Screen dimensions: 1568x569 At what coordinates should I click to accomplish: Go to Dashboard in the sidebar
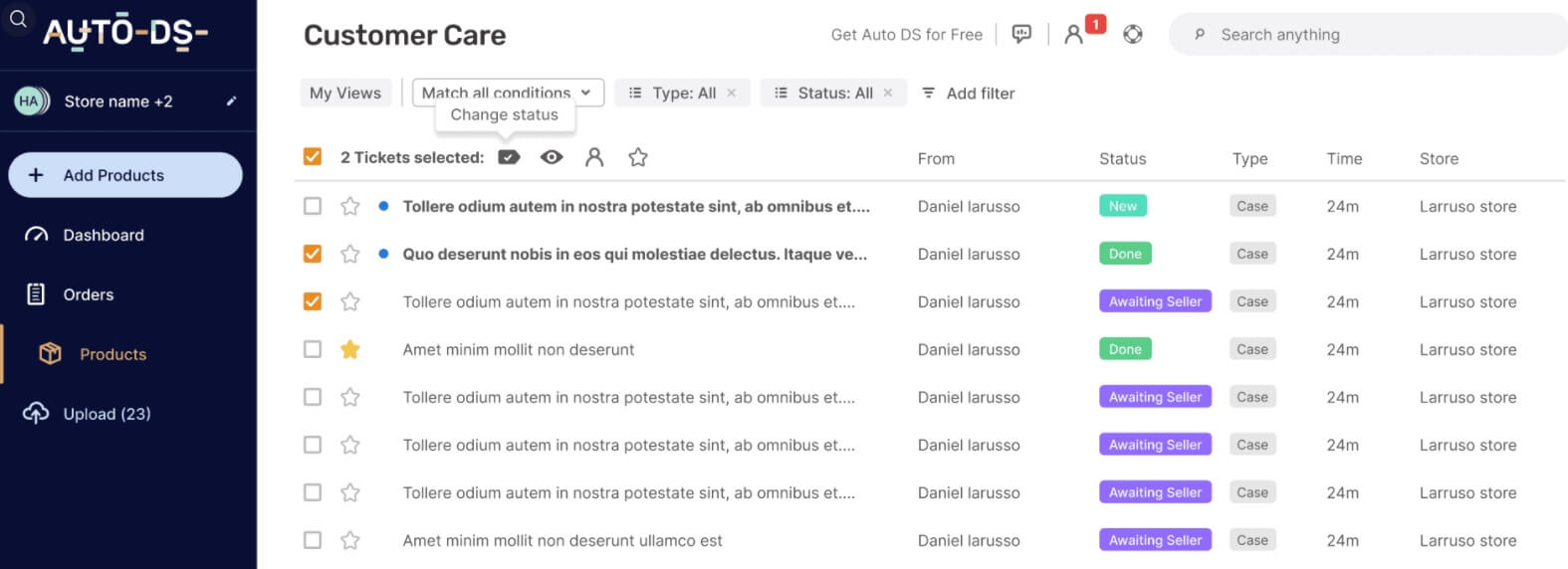click(x=104, y=235)
